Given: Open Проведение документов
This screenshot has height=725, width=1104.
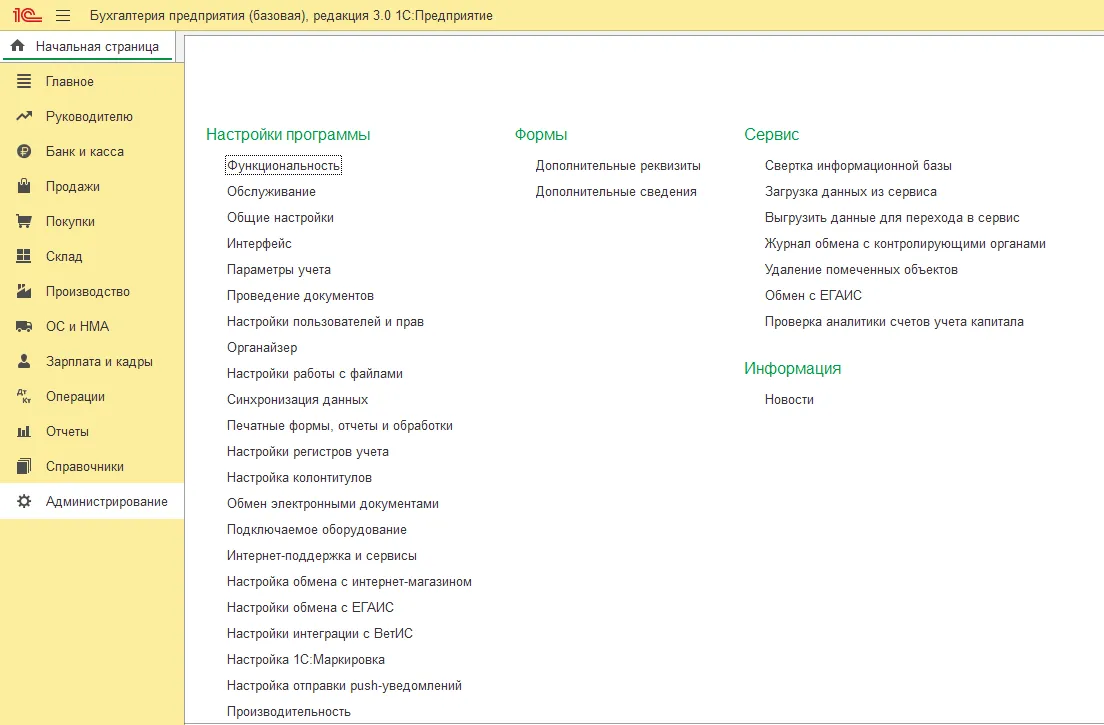Looking at the screenshot, I should (300, 296).
